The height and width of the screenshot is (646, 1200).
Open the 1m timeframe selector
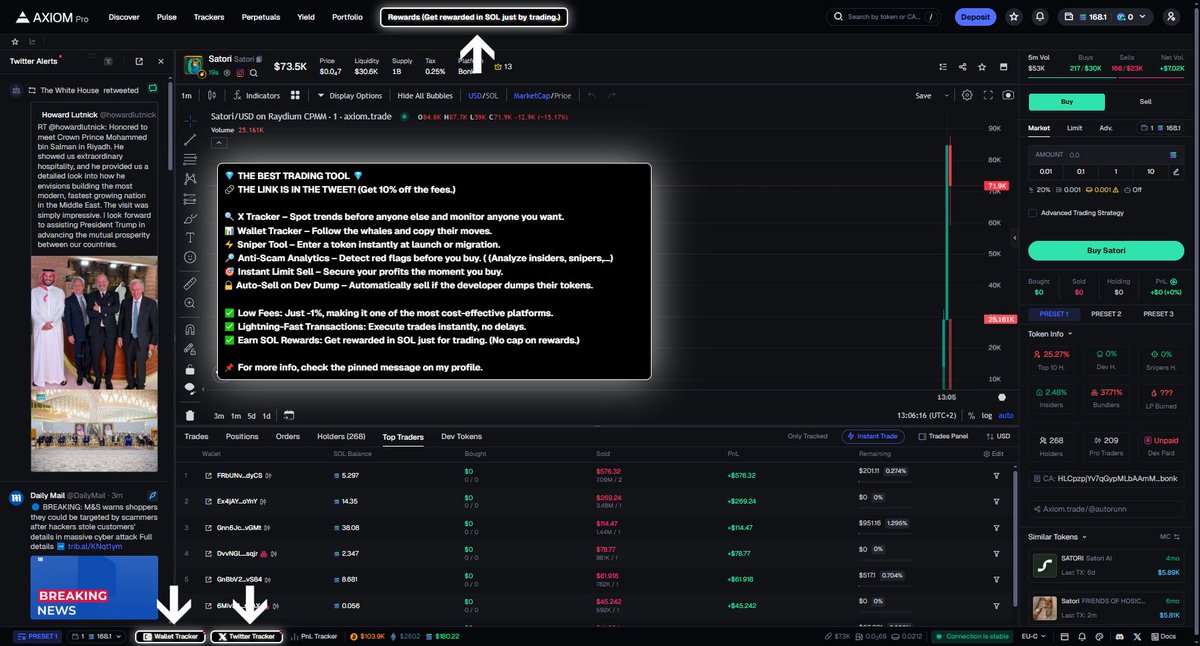[x=186, y=96]
